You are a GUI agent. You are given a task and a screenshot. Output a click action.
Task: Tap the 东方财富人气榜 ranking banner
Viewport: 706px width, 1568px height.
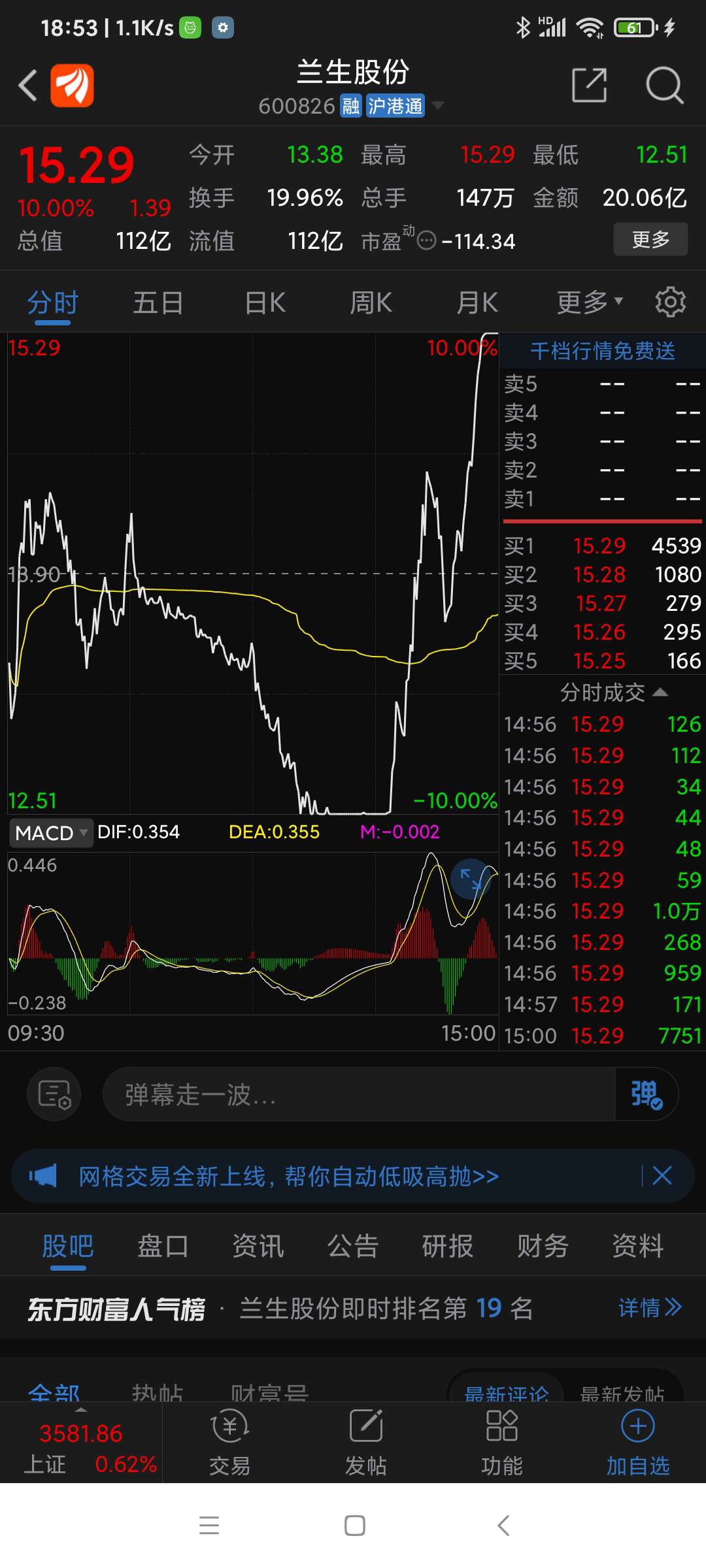coord(353,1308)
